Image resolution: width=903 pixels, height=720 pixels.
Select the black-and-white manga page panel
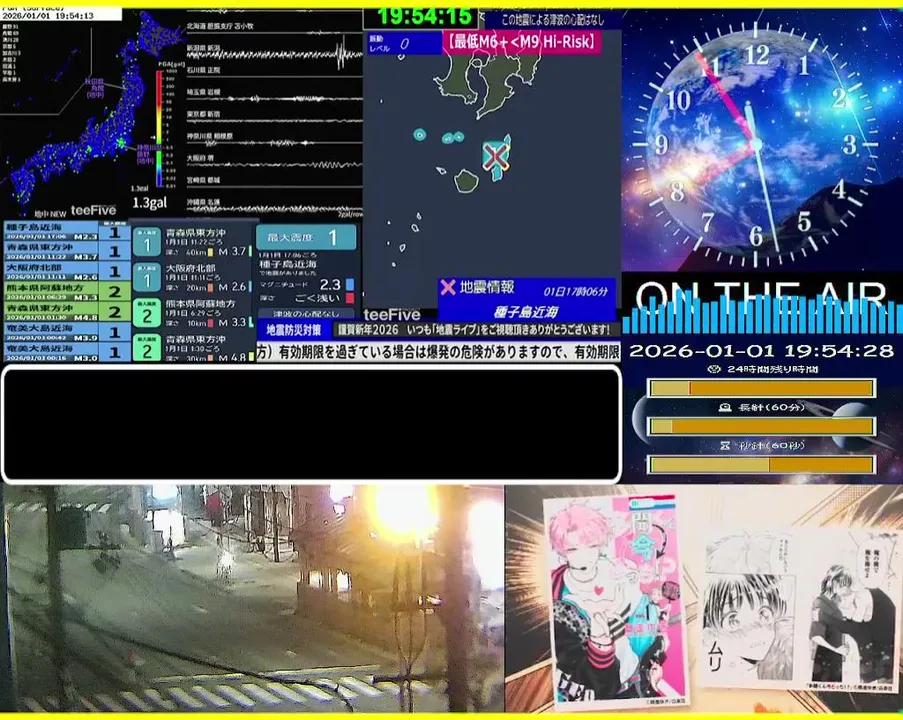(x=797, y=608)
